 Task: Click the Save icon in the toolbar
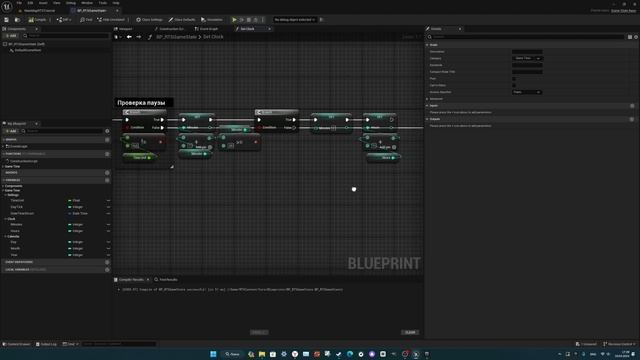pos(7,20)
